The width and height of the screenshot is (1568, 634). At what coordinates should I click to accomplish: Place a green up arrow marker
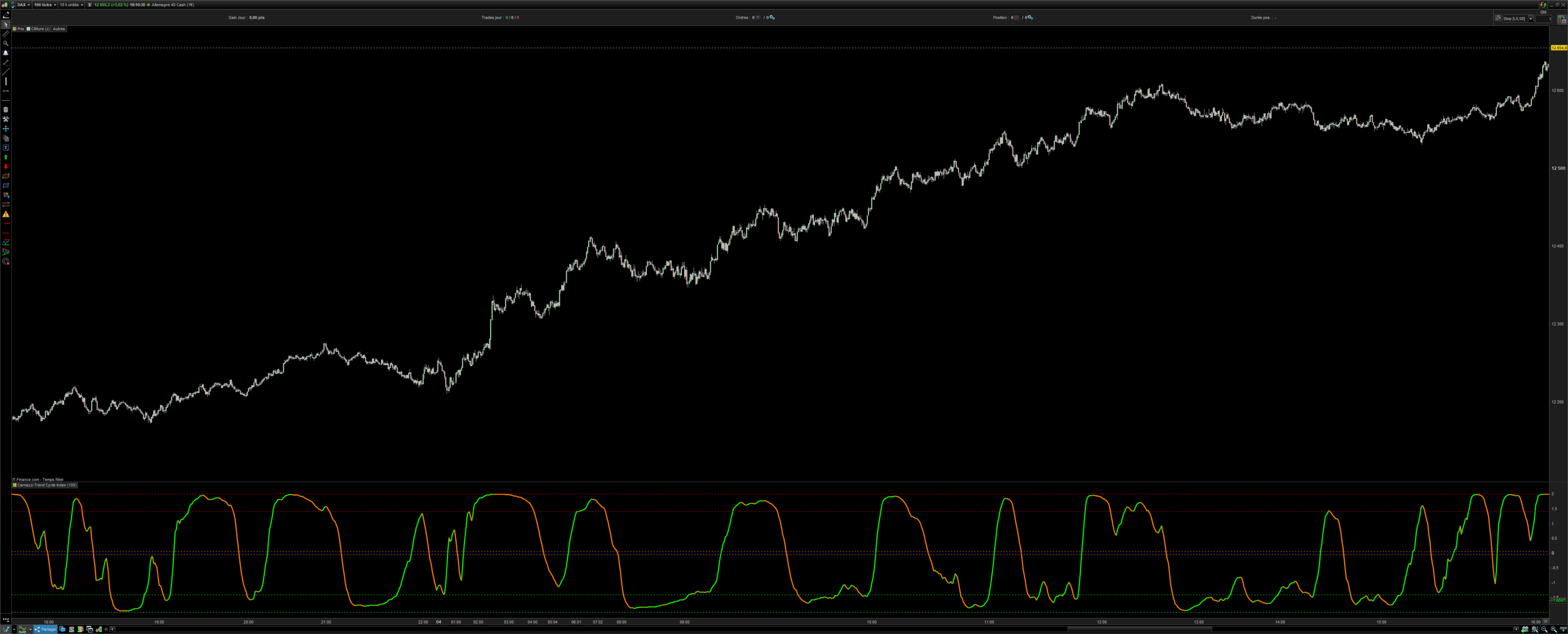5,157
